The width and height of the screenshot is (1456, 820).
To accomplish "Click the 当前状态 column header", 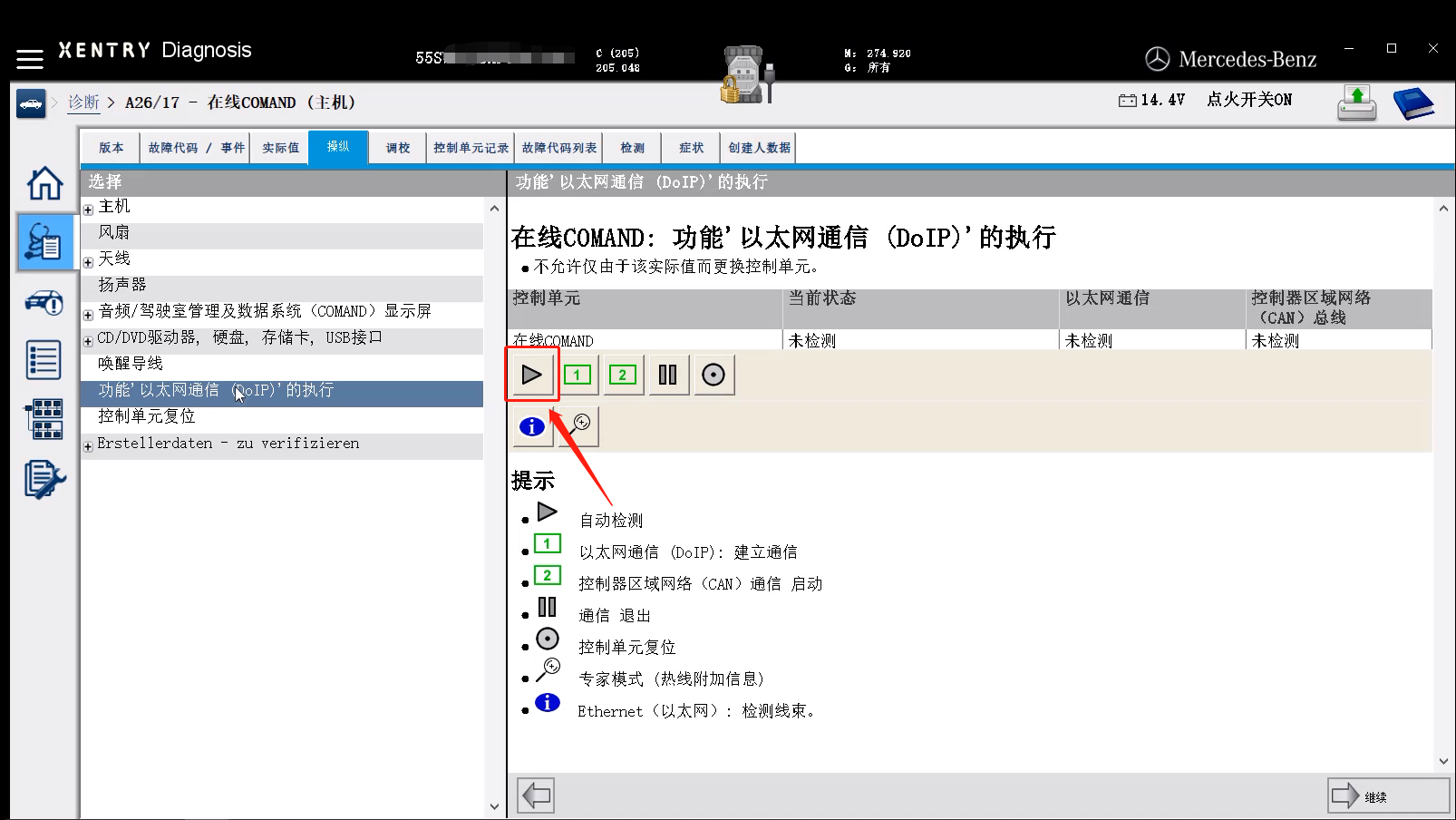I will click(x=920, y=308).
